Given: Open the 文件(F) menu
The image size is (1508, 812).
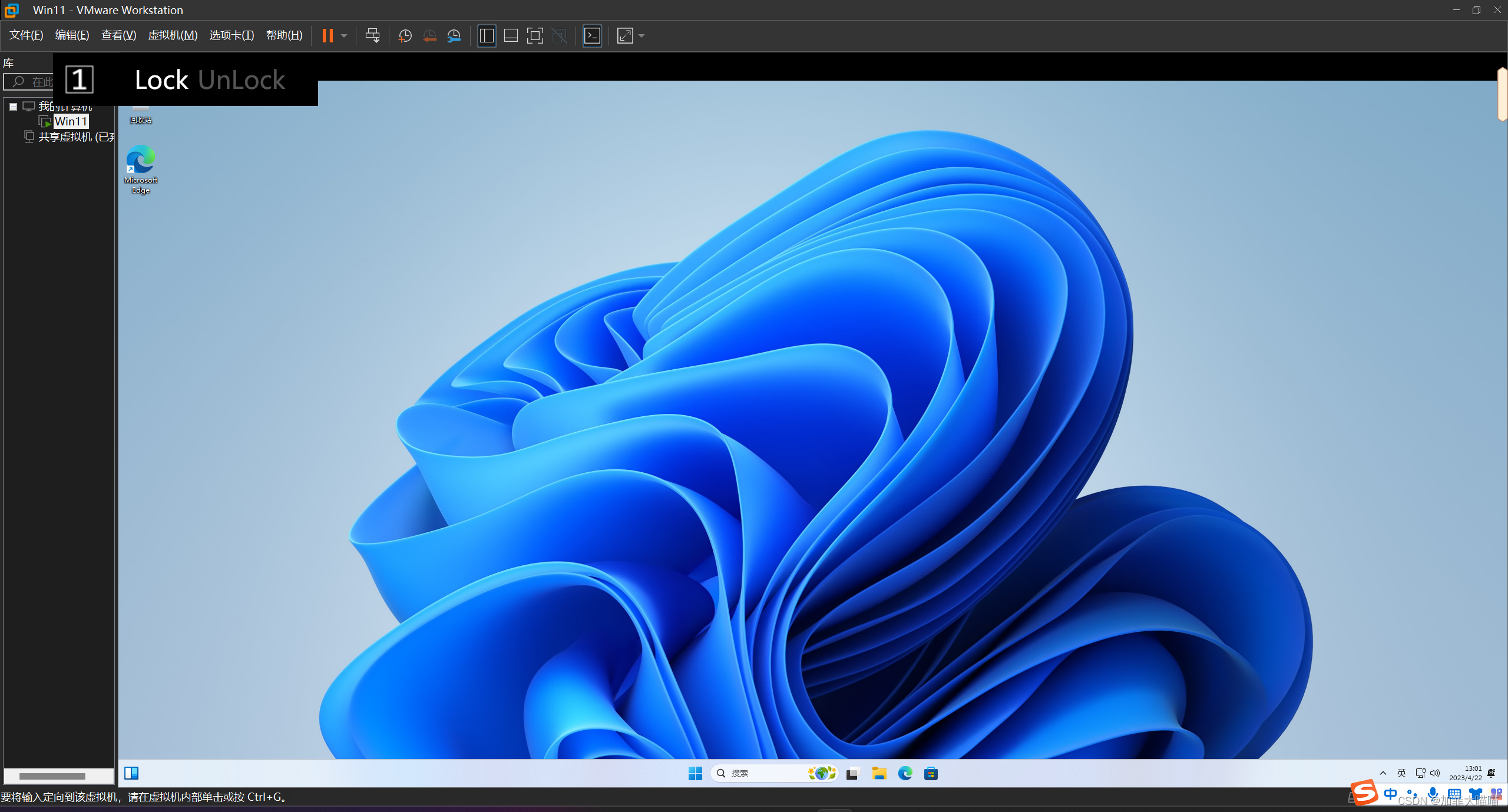Looking at the screenshot, I should (26, 35).
